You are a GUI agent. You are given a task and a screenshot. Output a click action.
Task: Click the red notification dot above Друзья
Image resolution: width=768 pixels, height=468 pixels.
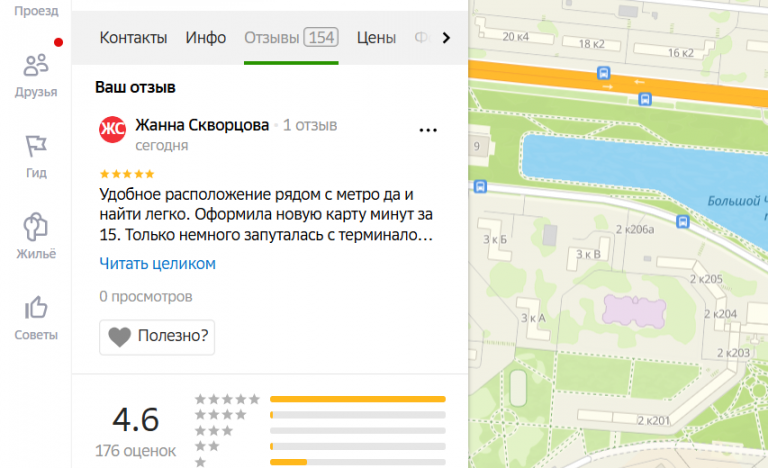point(58,42)
